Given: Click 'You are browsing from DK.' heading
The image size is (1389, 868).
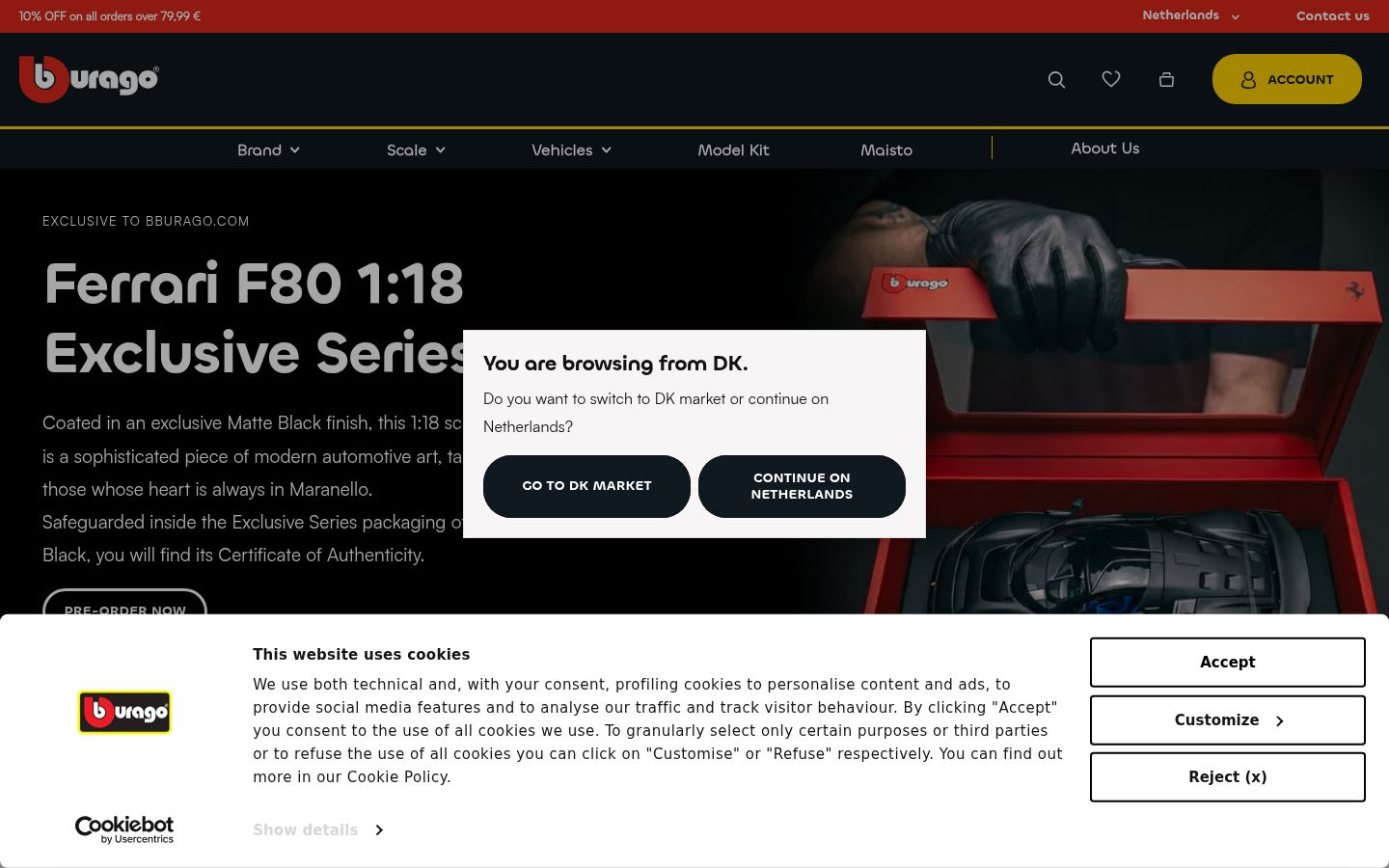Looking at the screenshot, I should click(x=615, y=364).
